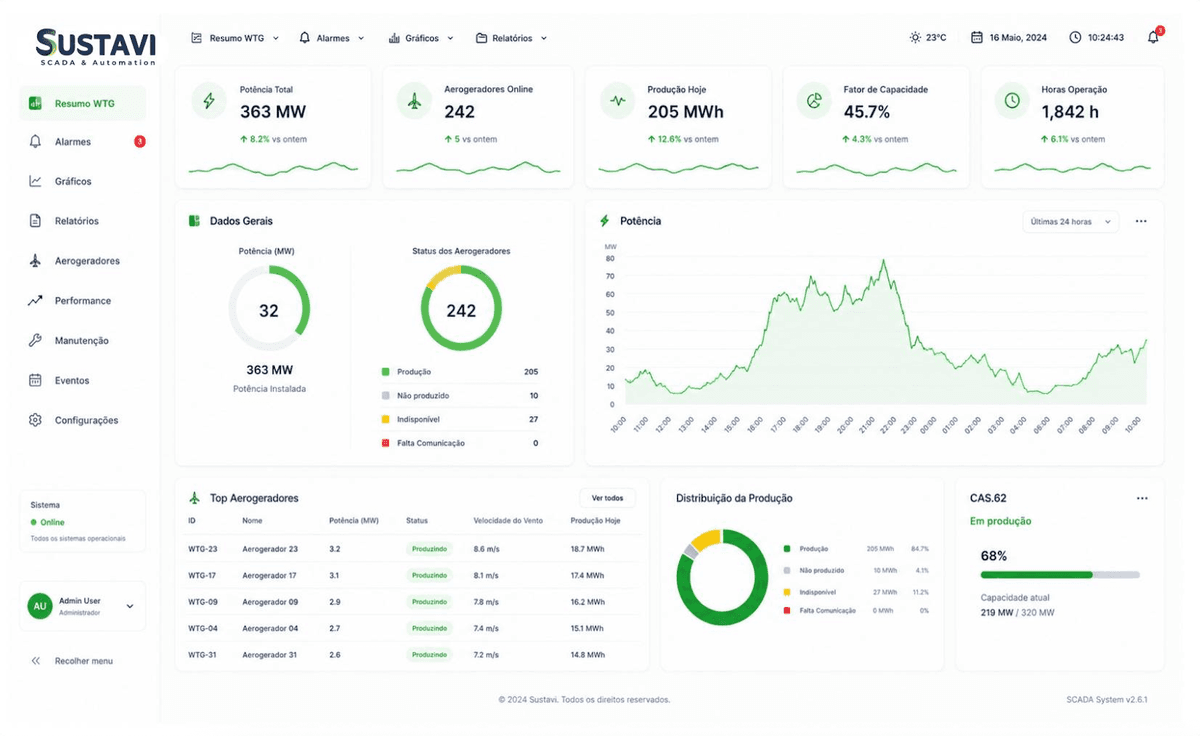The height and width of the screenshot is (736, 1200).
Task: Click the lightning icon on Potência Total card
Action: [x=209, y=101]
